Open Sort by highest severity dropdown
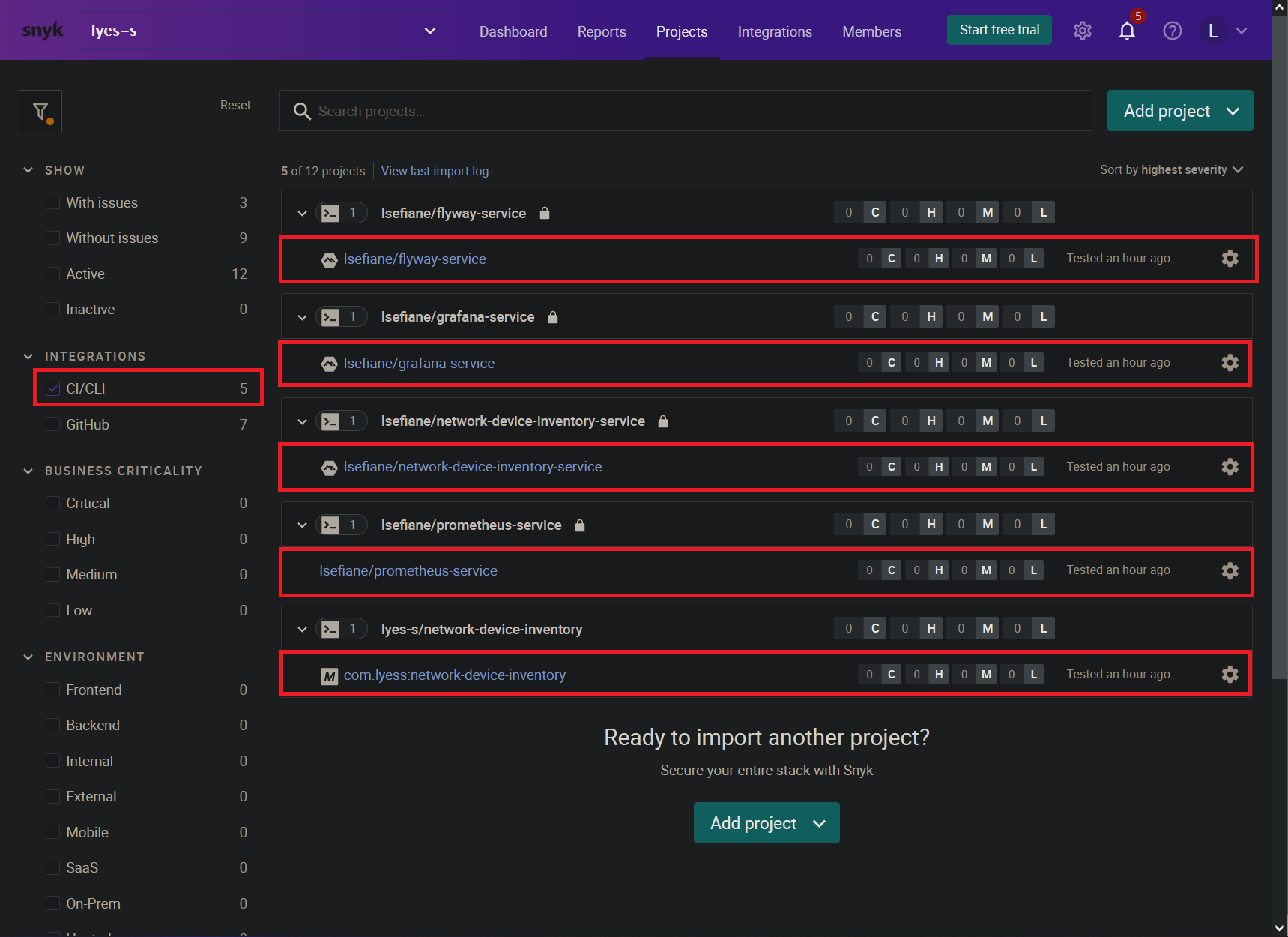 tap(1171, 170)
